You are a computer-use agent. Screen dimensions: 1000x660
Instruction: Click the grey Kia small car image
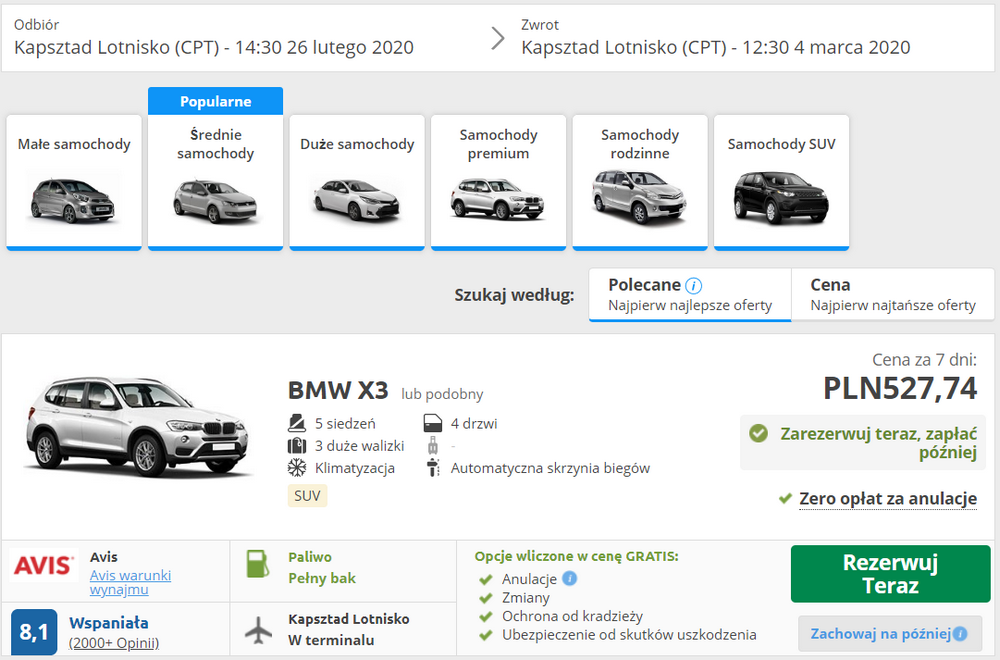click(x=73, y=200)
